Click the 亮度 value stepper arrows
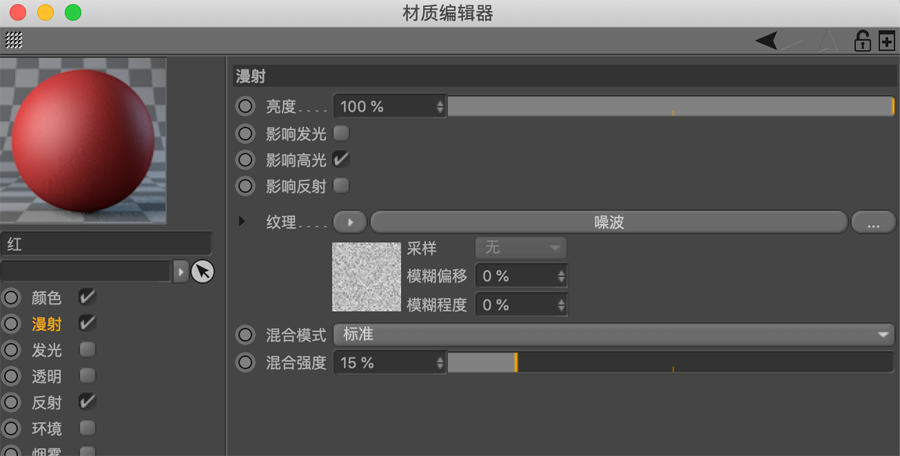The image size is (900, 456). 440,107
